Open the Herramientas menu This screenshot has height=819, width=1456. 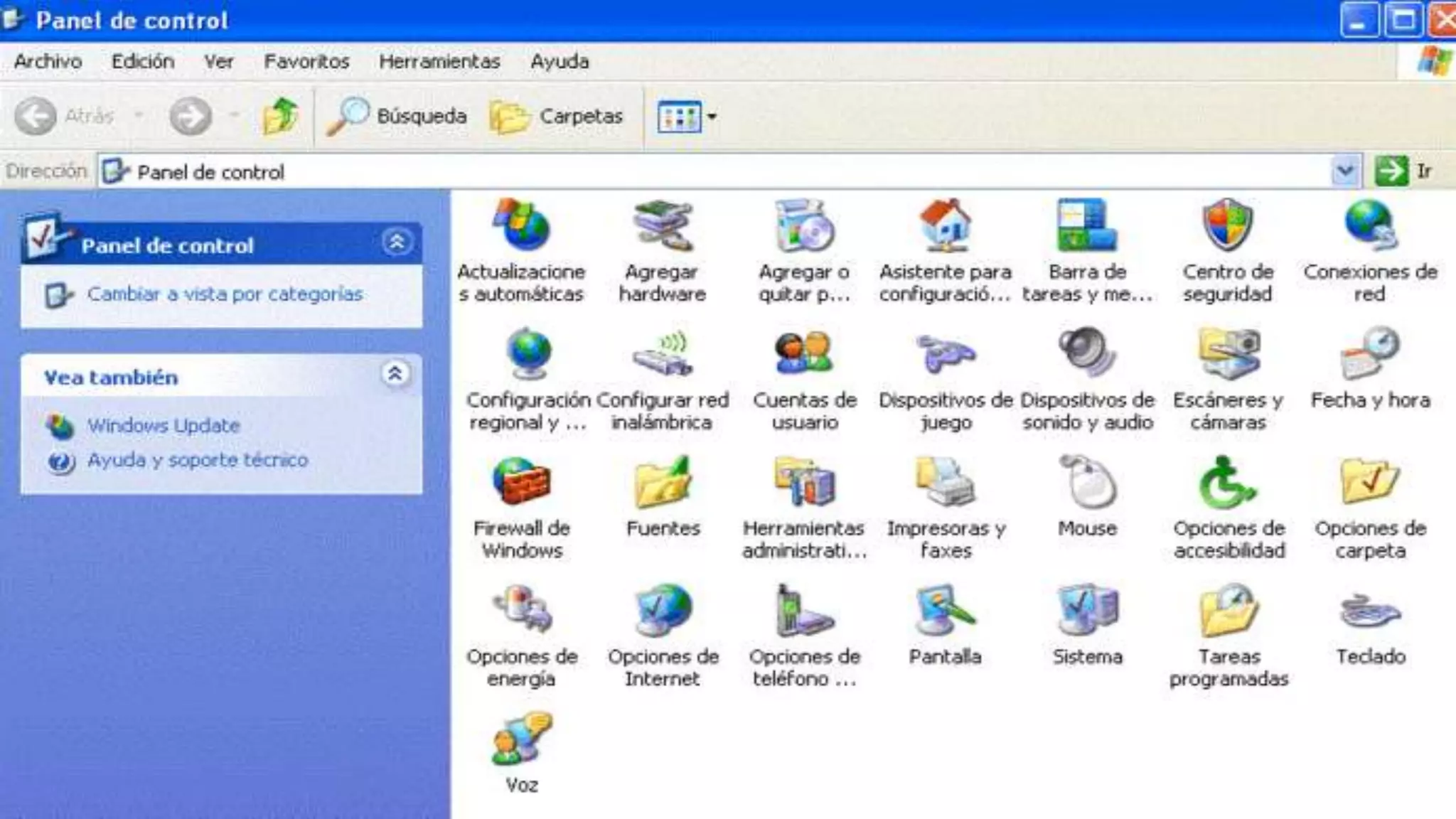click(439, 62)
